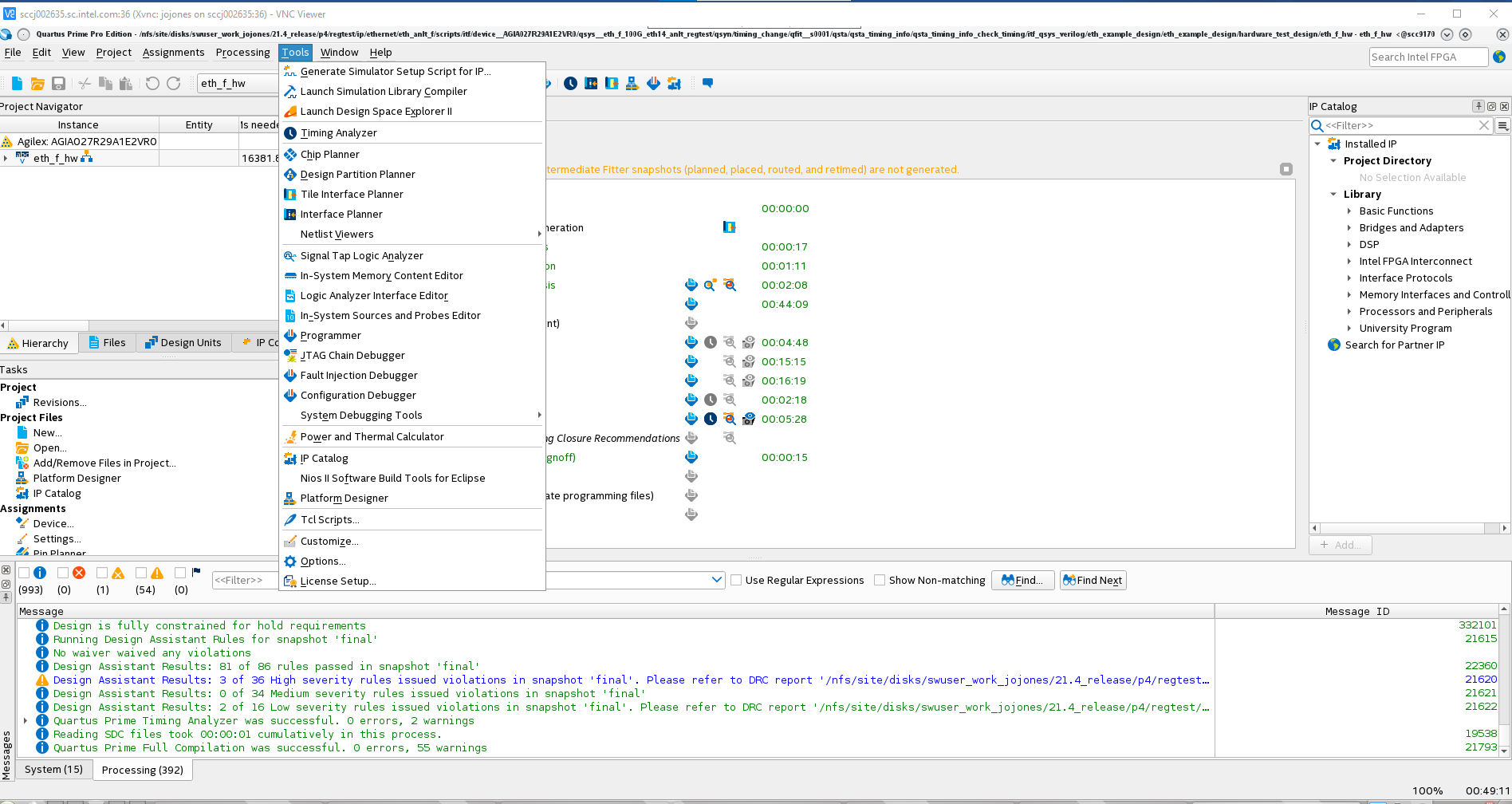This screenshot has width=1512, height=804.
Task: Click the Undo toolbar icon
Action: coord(152,84)
